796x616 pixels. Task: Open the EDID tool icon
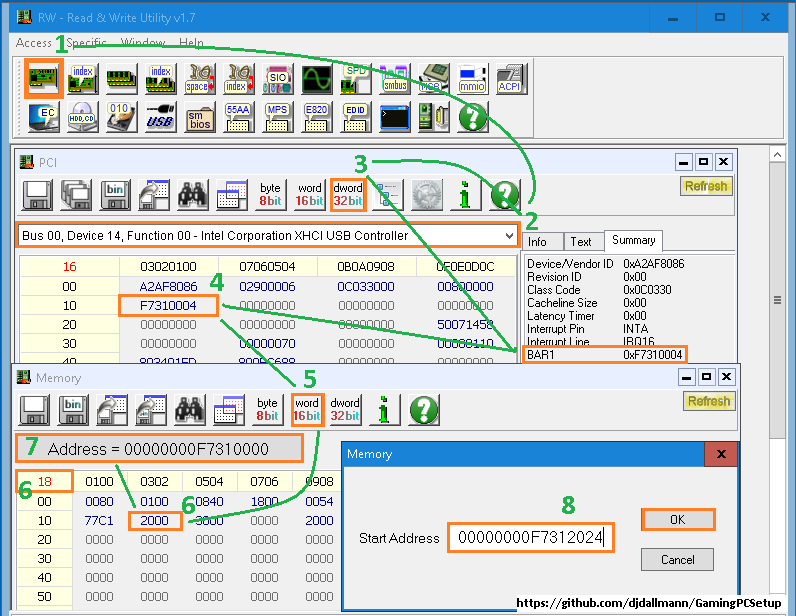coord(355,117)
